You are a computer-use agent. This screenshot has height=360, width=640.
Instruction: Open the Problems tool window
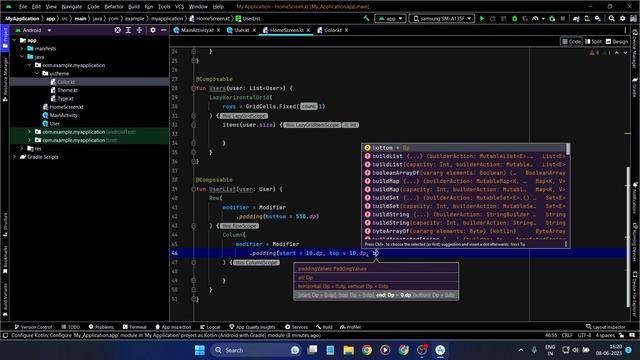coord(101,327)
